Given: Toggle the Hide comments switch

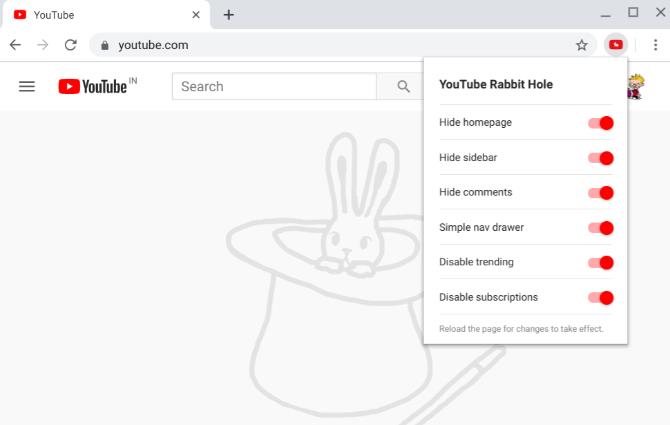Looking at the screenshot, I should tap(600, 193).
